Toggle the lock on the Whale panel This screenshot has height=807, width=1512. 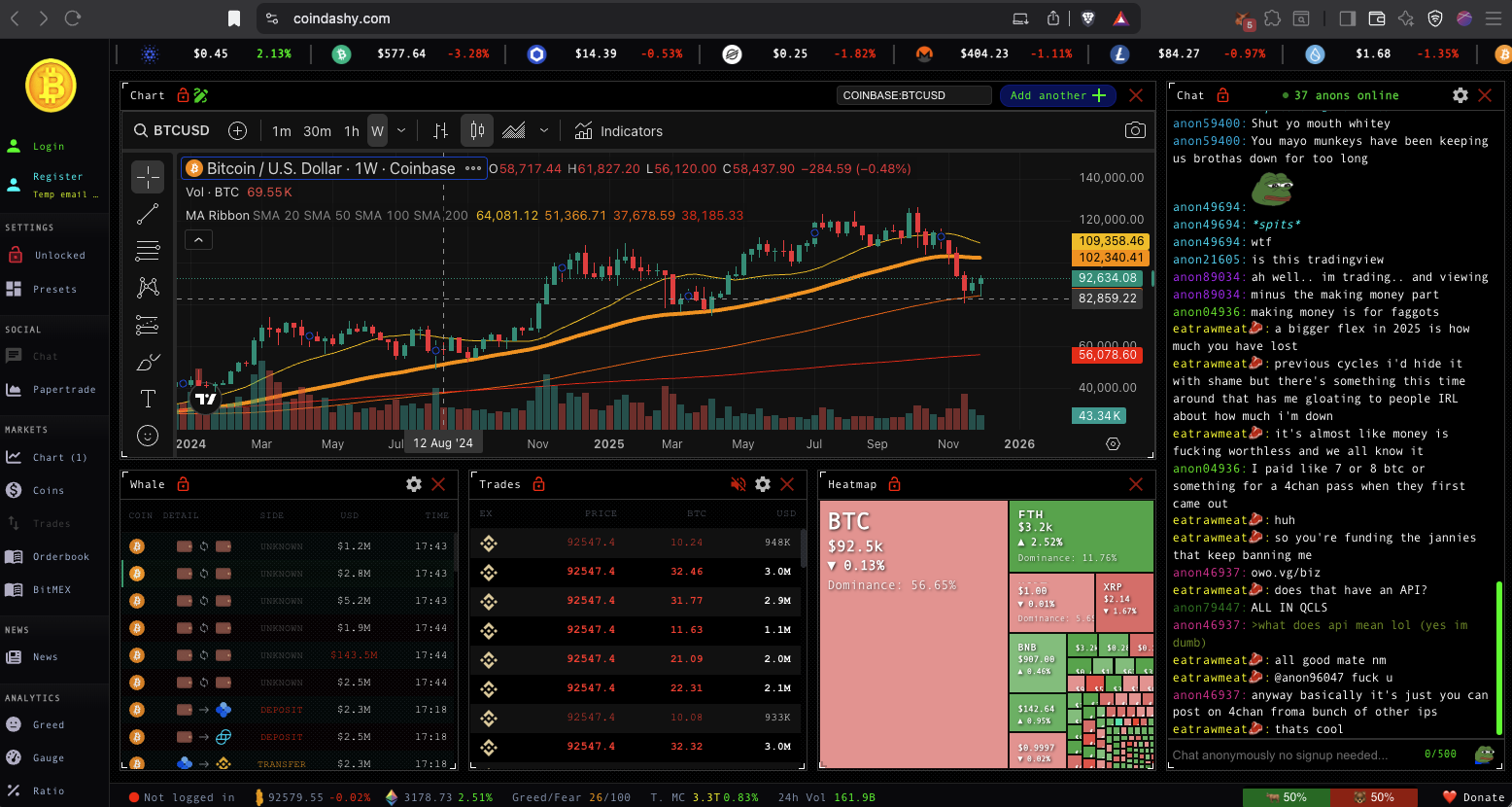[183, 484]
